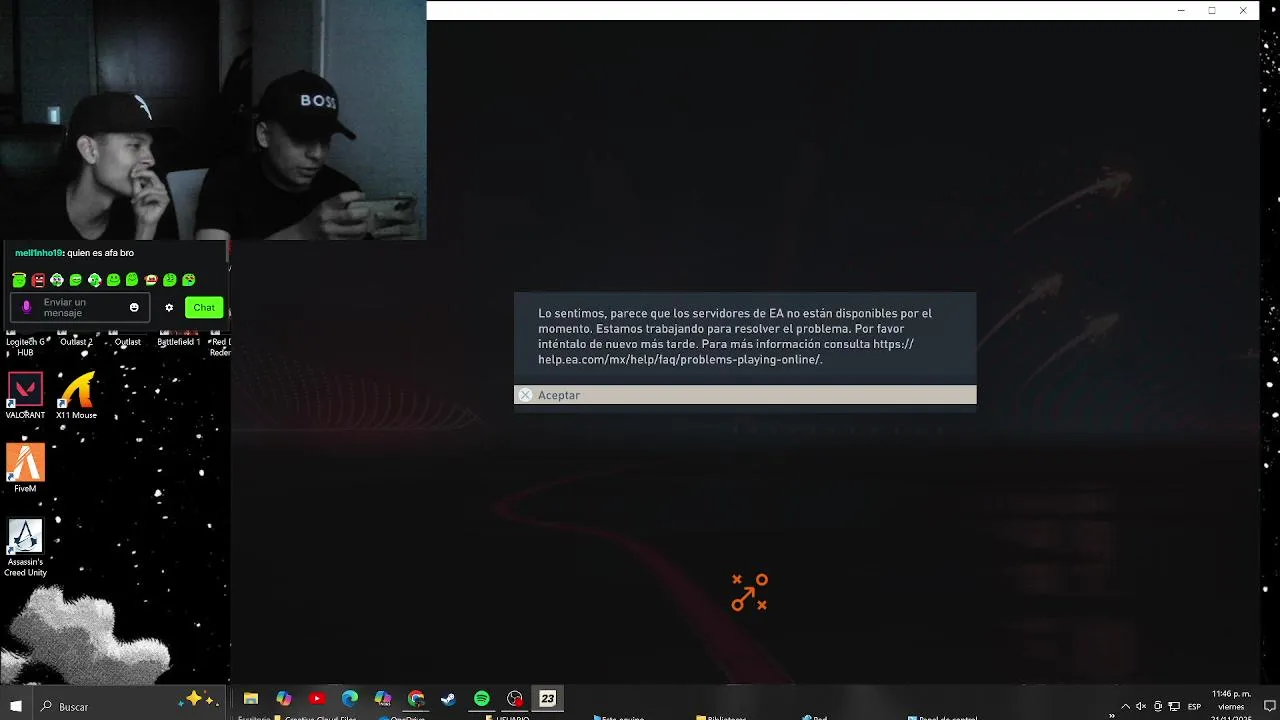
Task: Open the emoji picker in the chat input
Action: (134, 307)
